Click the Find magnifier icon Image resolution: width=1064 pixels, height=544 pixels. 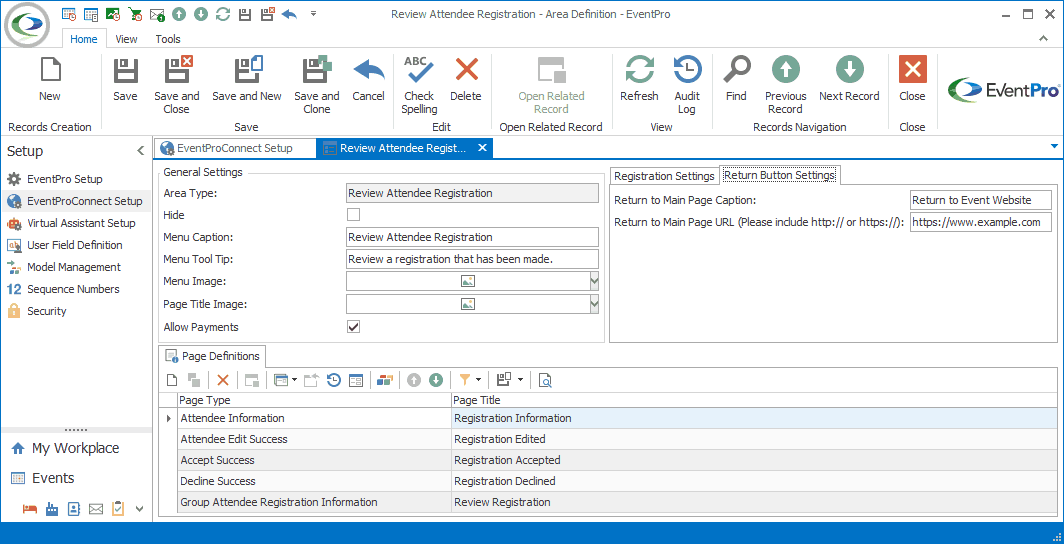pos(736,71)
